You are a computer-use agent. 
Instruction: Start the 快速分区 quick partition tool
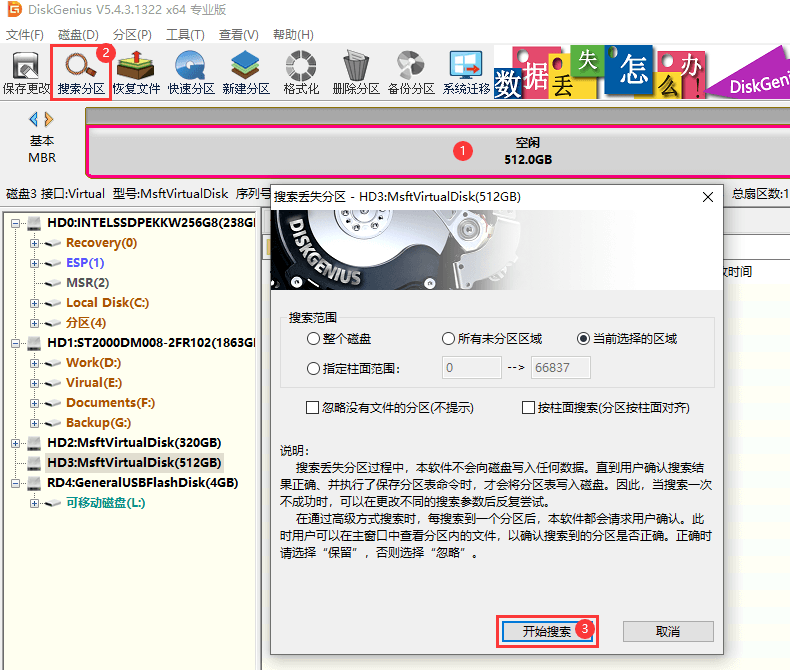191,73
